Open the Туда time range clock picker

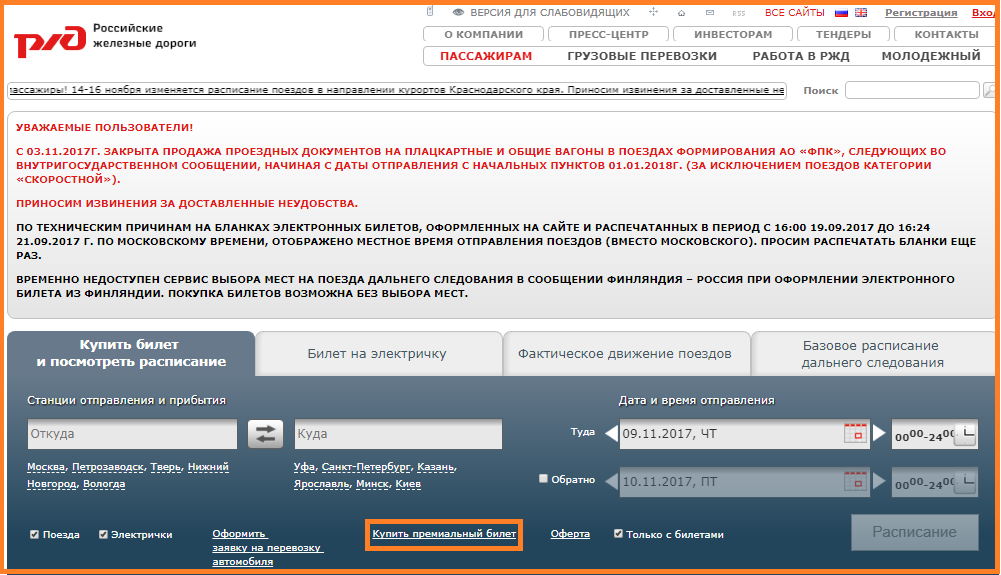coord(964,434)
